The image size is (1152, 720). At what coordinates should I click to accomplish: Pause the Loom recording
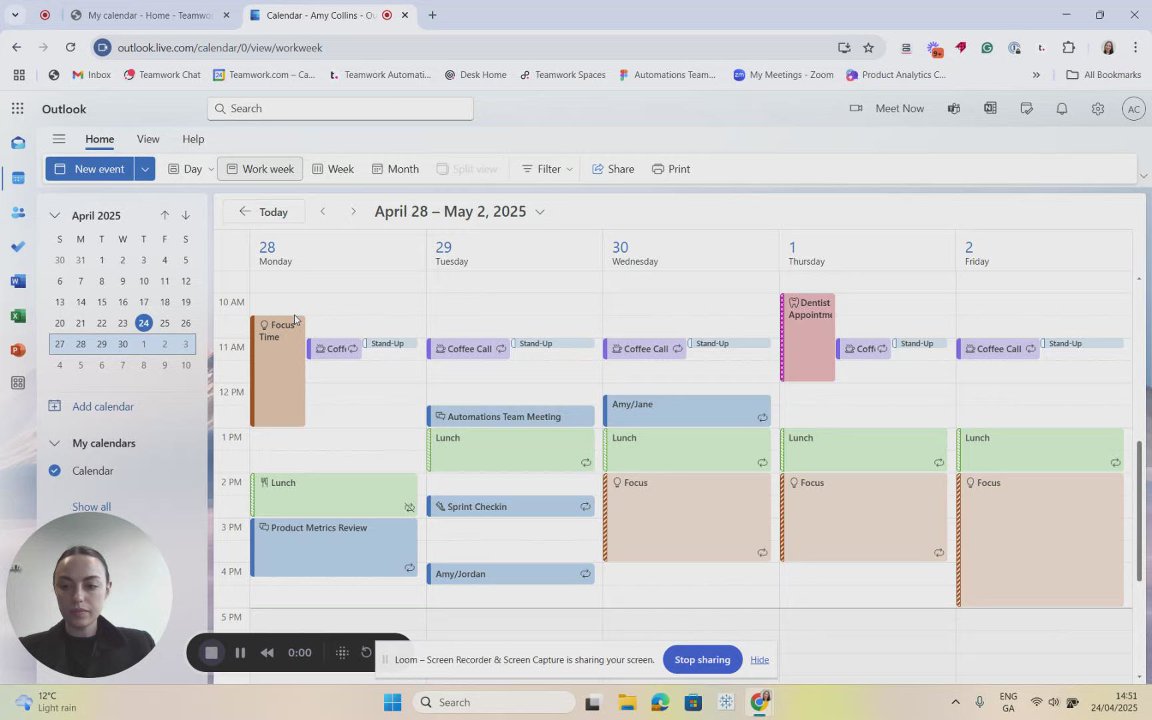point(240,652)
